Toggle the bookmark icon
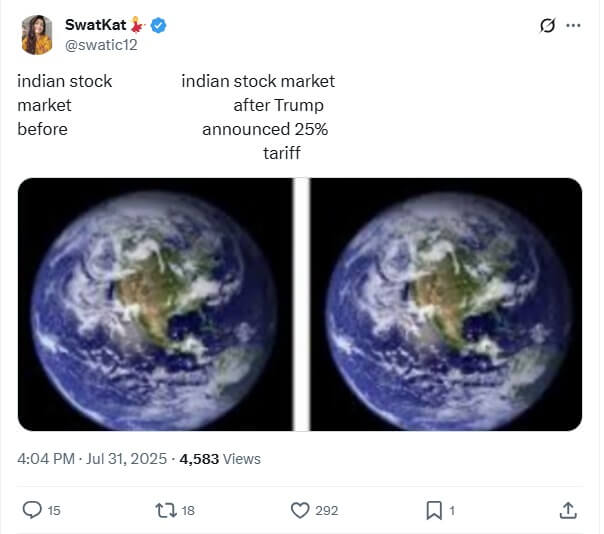This screenshot has height=534, width=604. pos(434,510)
